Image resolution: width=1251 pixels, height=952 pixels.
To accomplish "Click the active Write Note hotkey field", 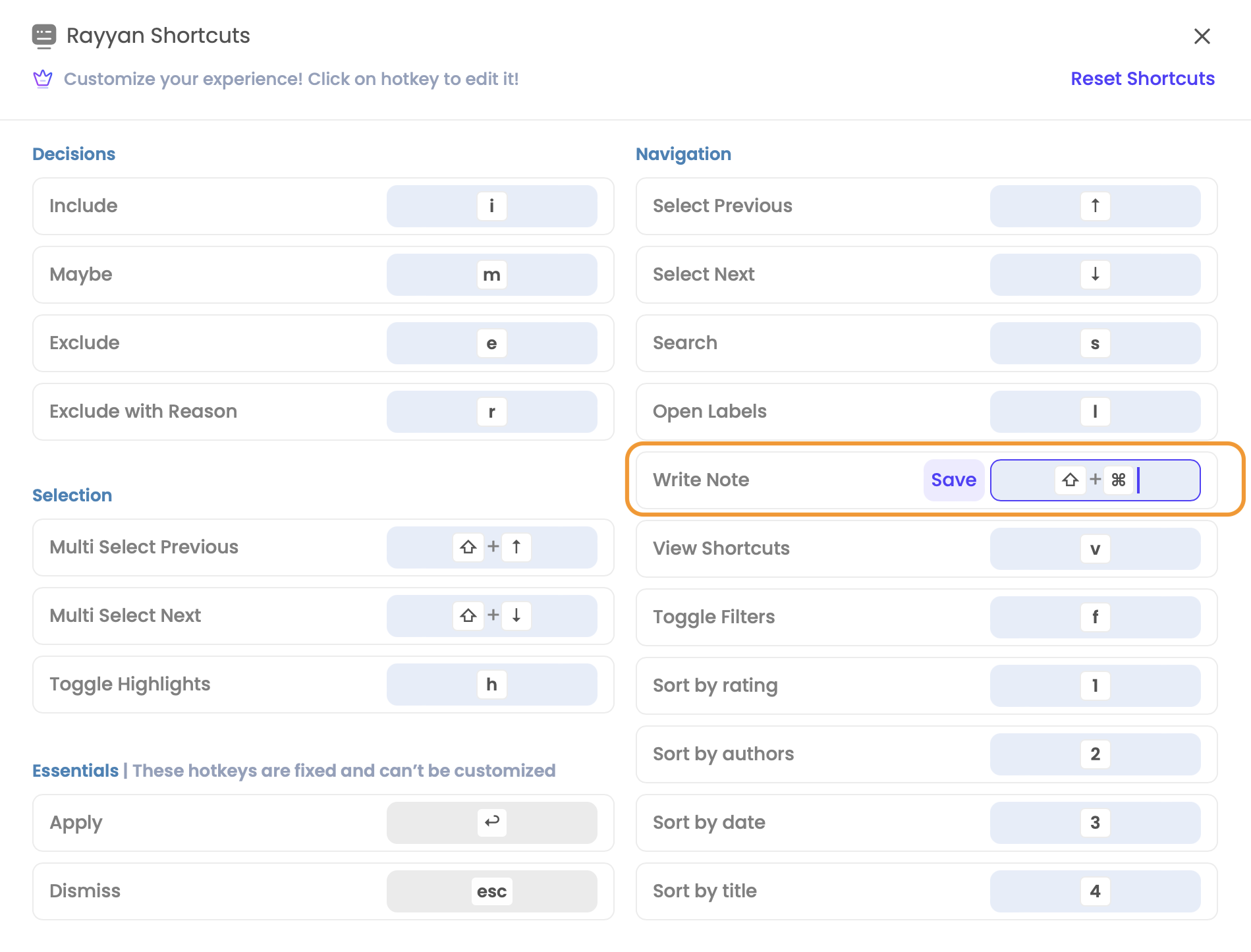I will [1095, 480].
